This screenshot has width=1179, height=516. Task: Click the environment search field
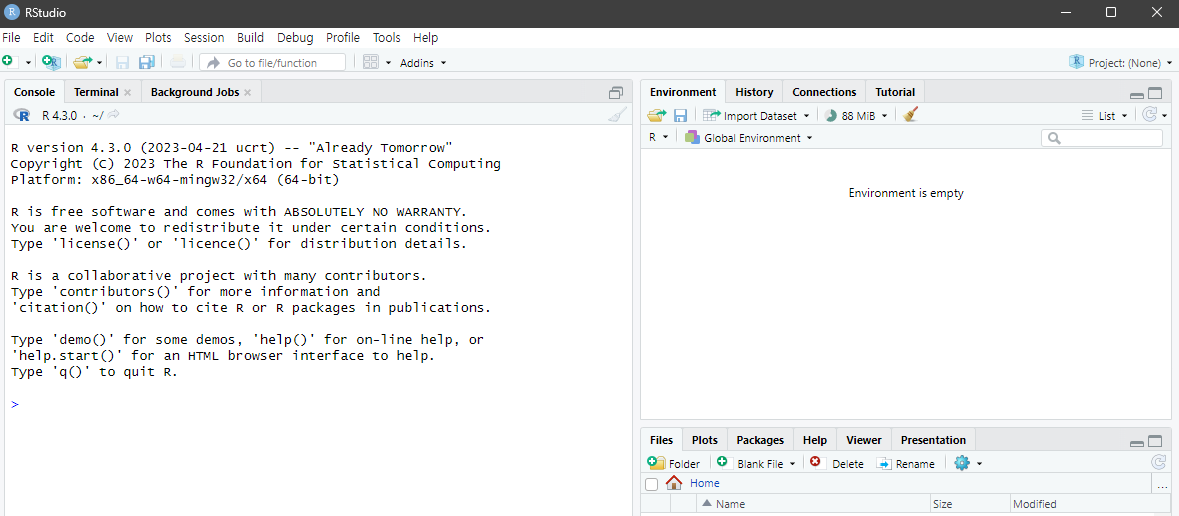pyautogui.click(x=1102, y=138)
